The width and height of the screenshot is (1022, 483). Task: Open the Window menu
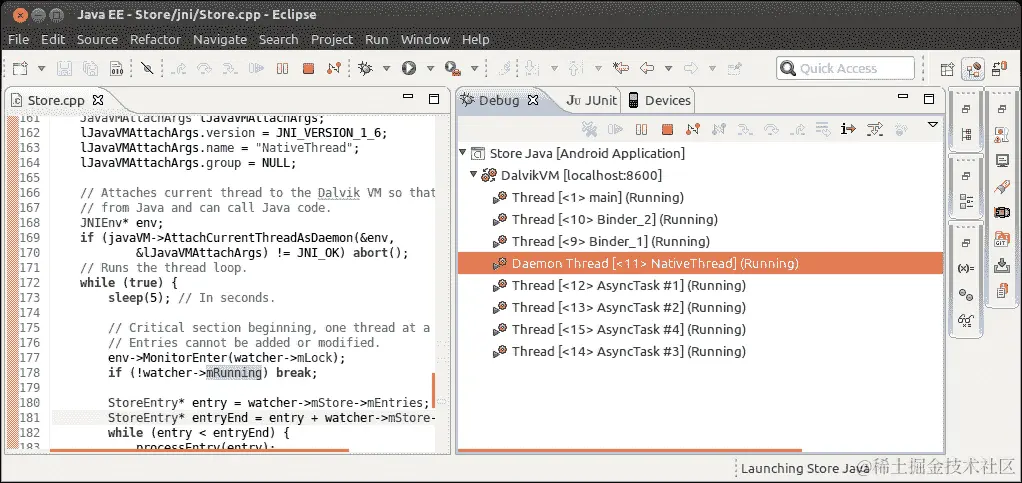(425, 39)
